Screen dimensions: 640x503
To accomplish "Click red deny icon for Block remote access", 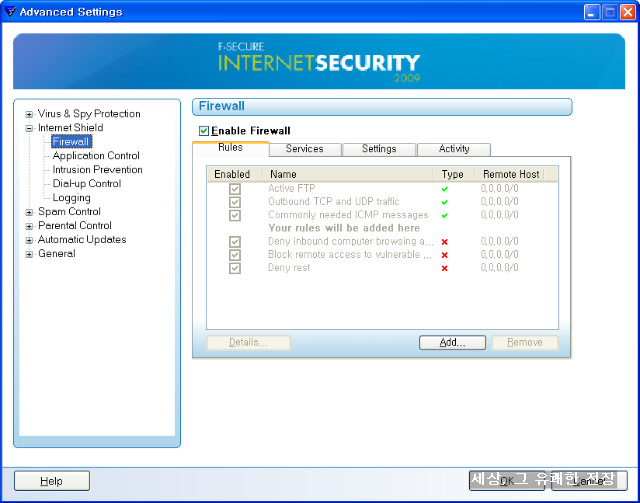I will point(445,255).
